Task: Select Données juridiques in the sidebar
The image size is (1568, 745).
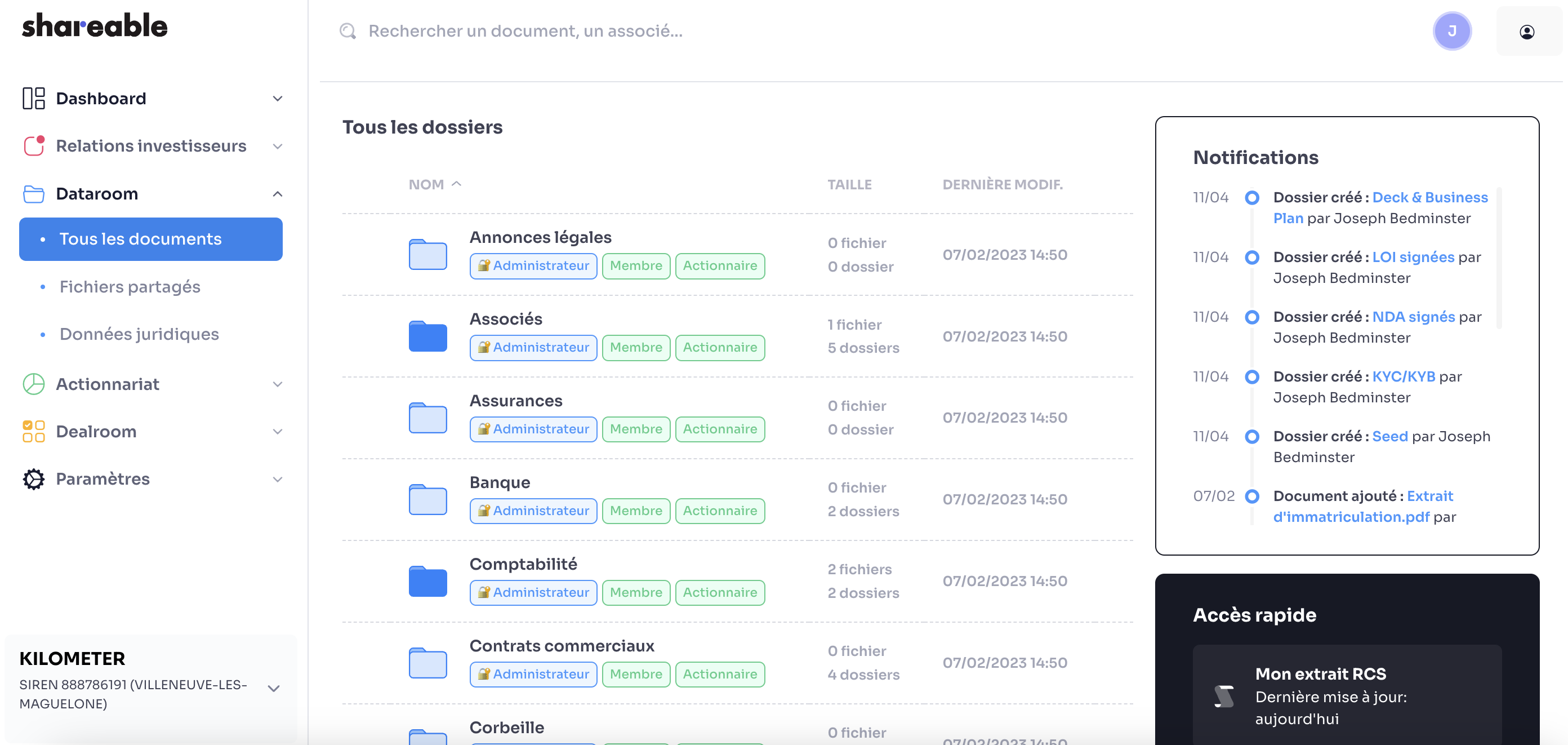Action: click(139, 334)
